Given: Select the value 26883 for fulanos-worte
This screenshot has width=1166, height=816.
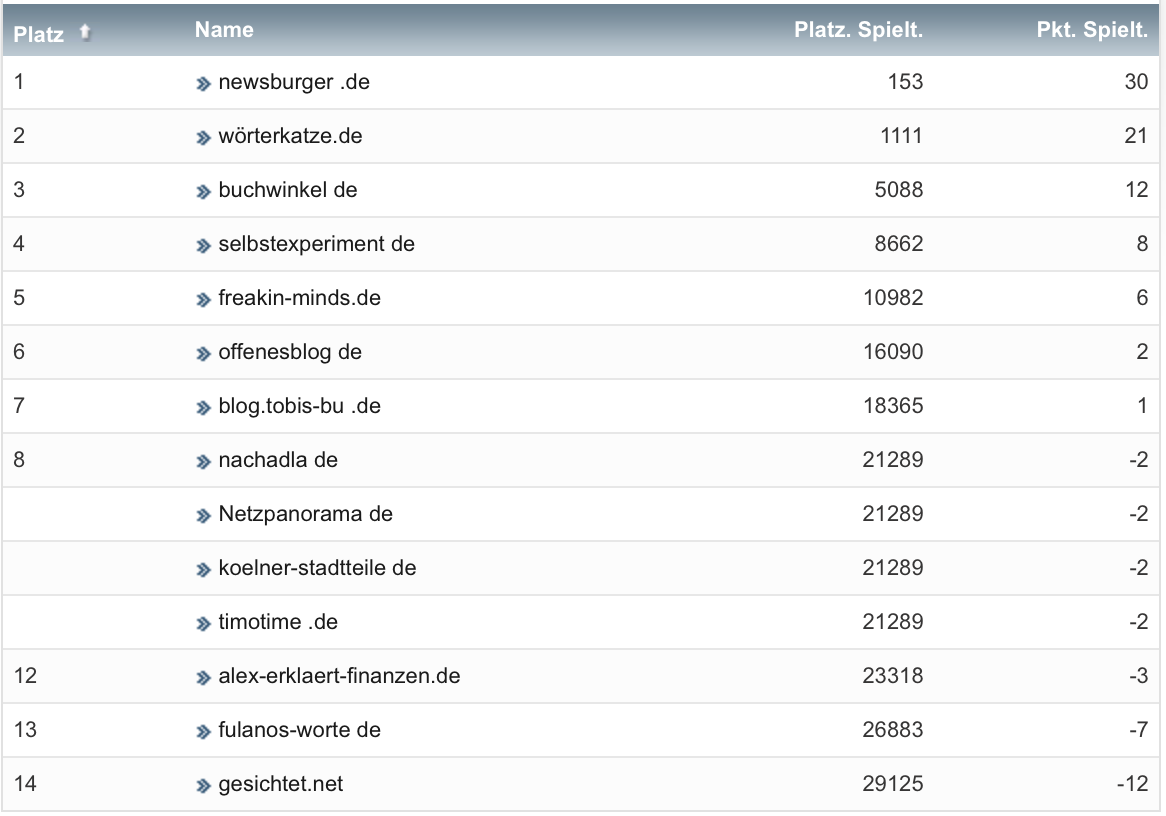Looking at the screenshot, I should (x=892, y=730).
